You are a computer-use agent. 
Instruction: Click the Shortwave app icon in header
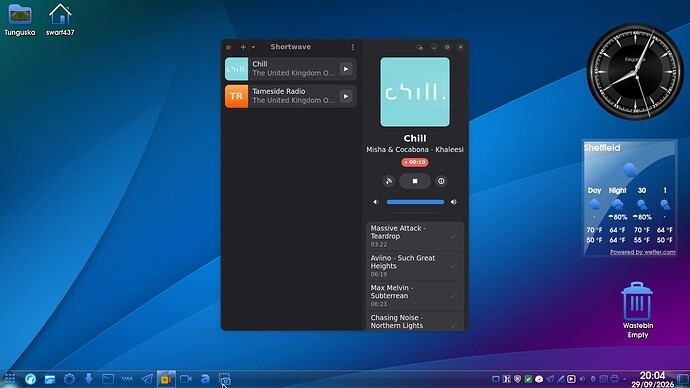229,47
